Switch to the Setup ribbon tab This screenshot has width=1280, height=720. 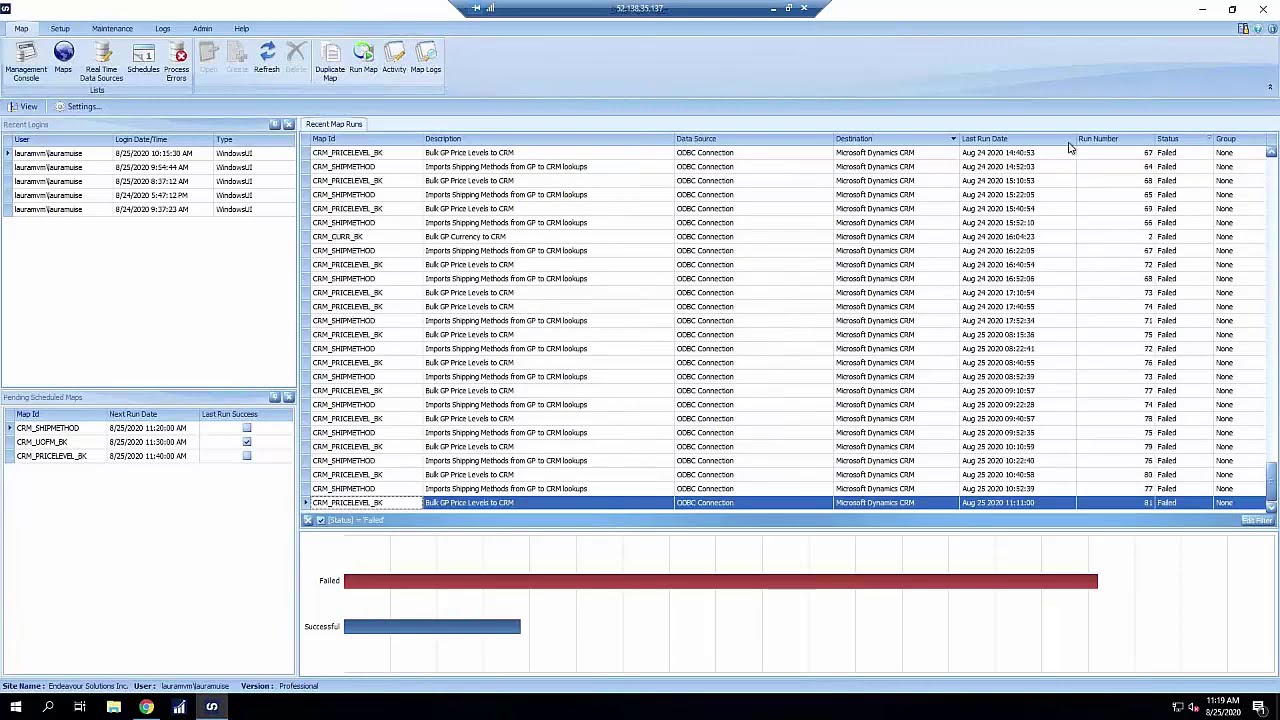pyautogui.click(x=60, y=29)
